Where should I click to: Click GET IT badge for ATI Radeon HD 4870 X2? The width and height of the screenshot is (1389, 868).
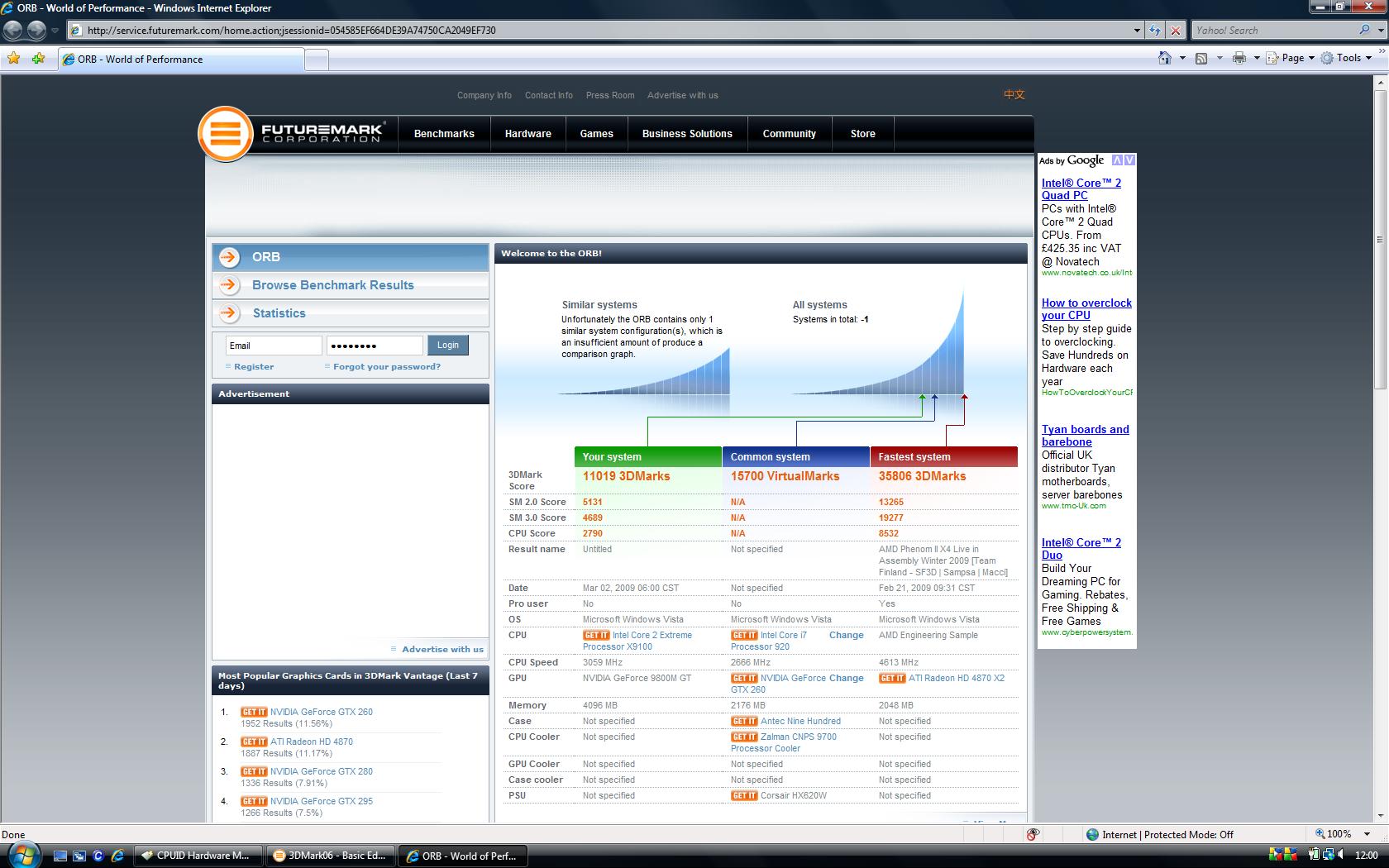(x=892, y=678)
